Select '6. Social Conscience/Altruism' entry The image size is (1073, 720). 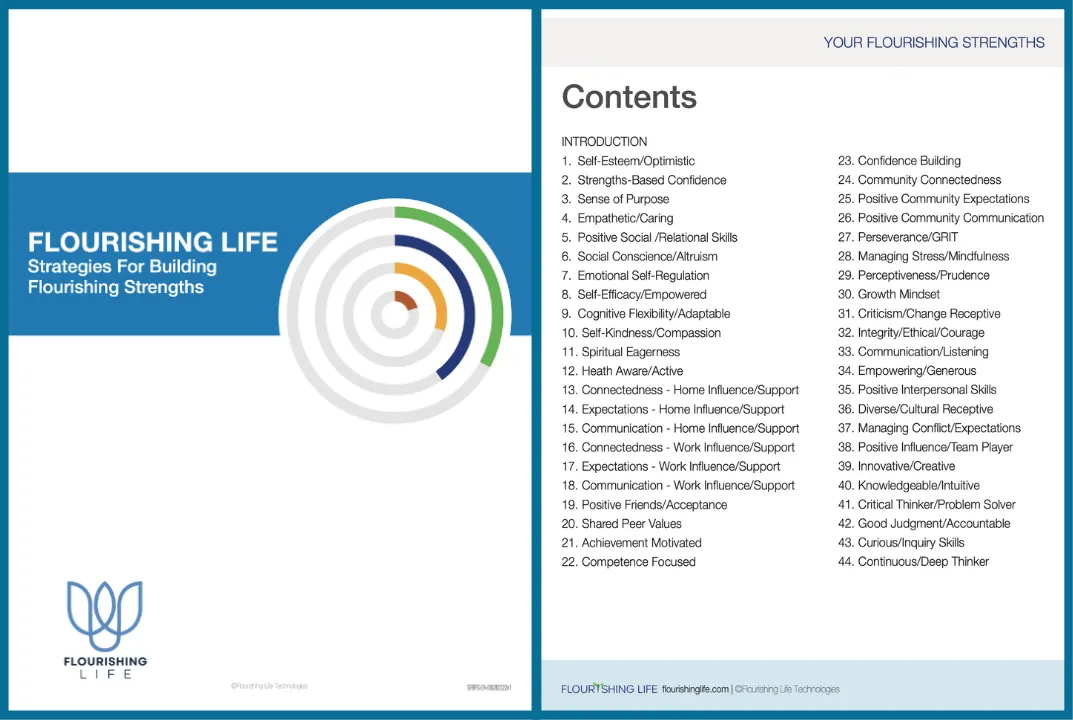pyautogui.click(x=640, y=257)
